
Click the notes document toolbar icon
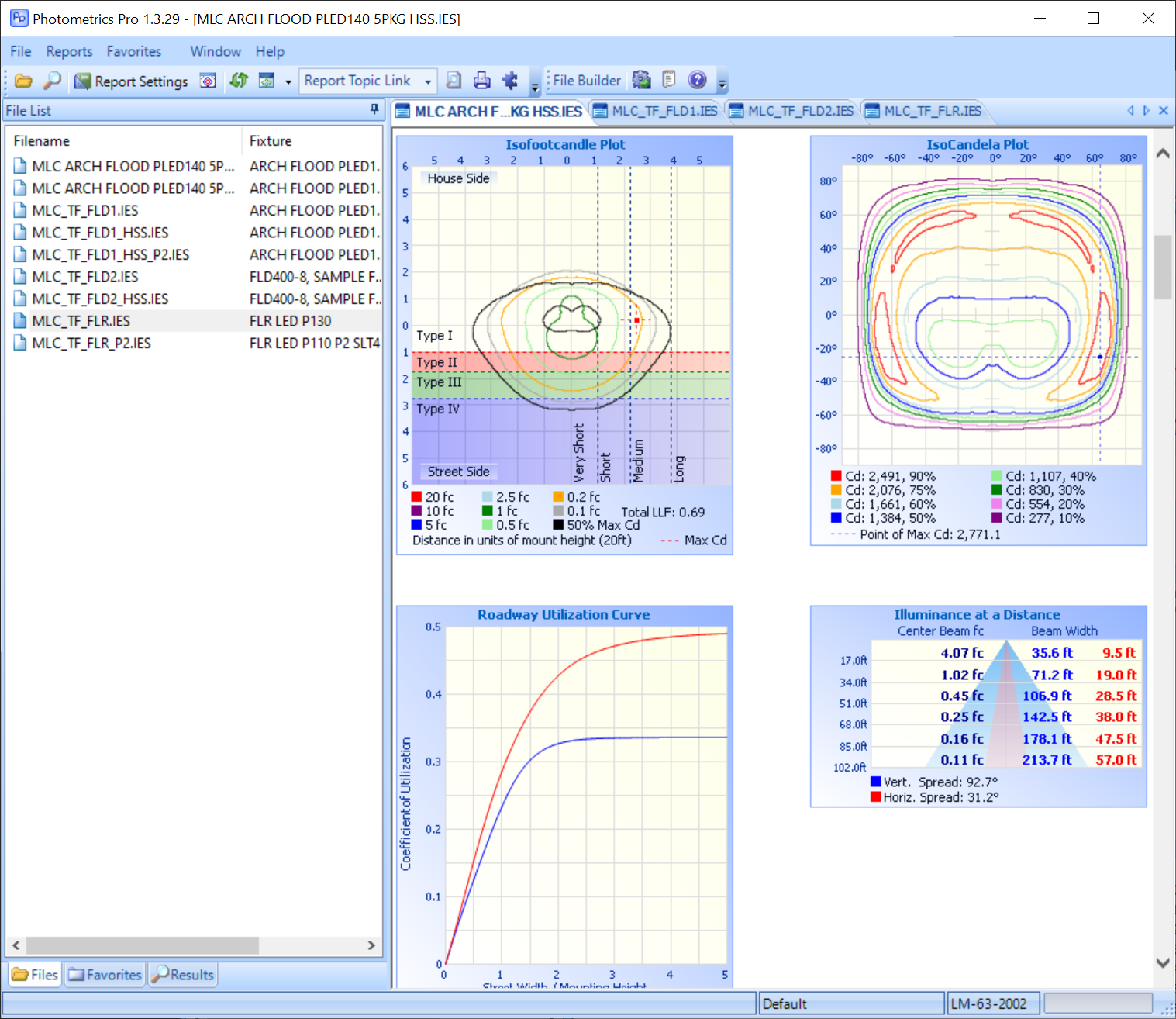tap(669, 80)
